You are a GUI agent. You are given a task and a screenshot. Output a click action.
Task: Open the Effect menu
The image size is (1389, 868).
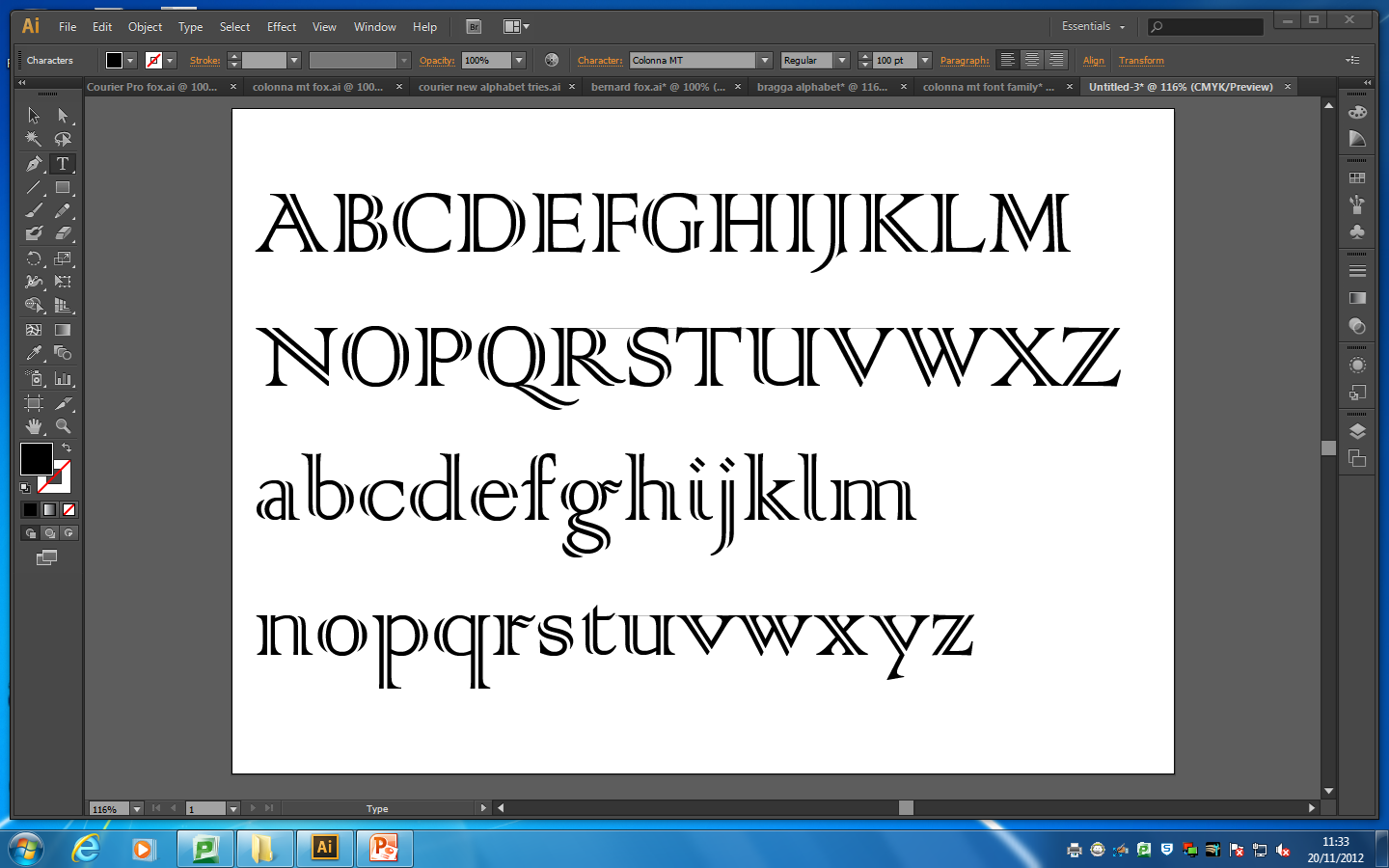coord(281,26)
